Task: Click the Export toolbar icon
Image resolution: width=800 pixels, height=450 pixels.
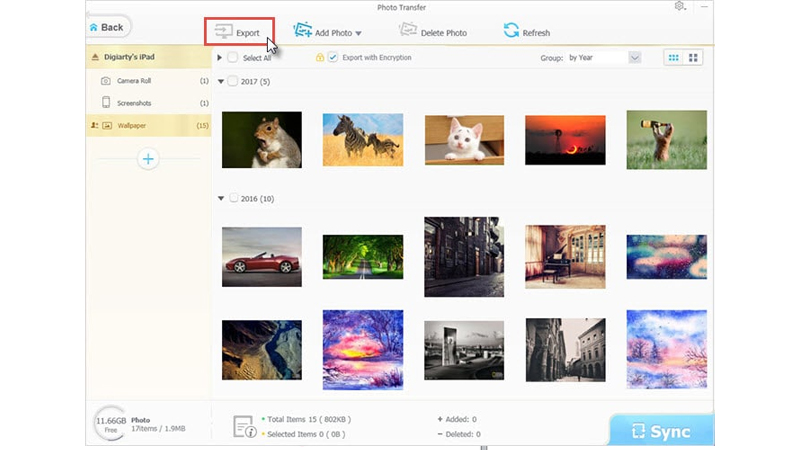Action: 220,32
